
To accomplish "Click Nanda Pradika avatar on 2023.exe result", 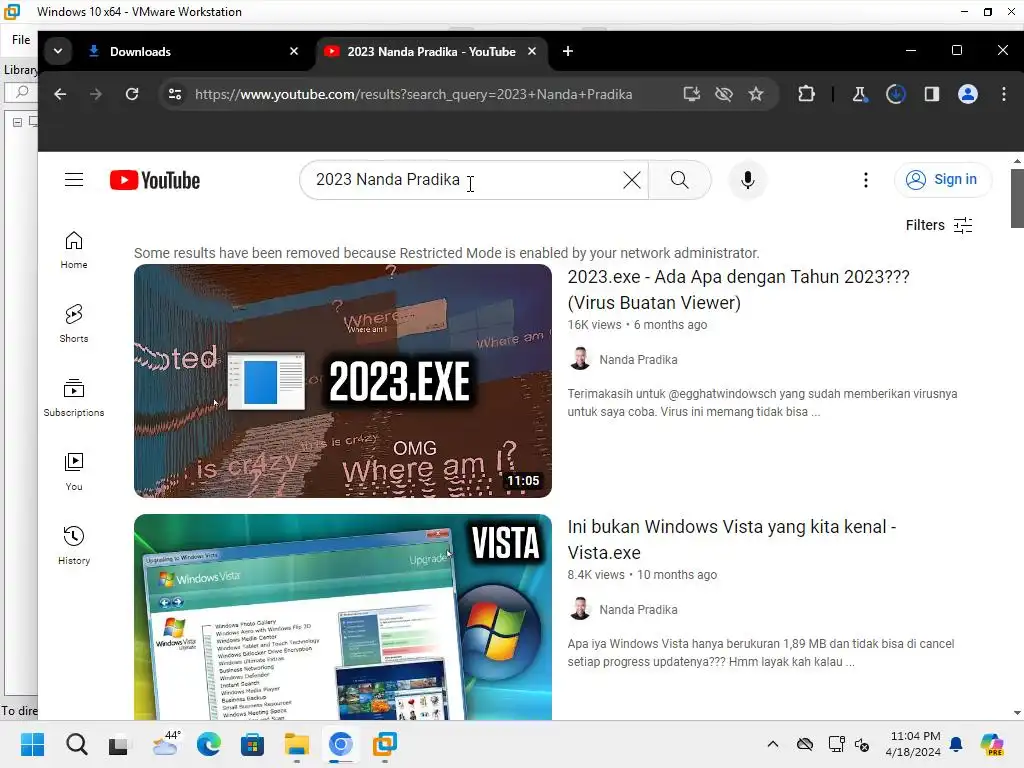I will (x=579, y=359).
